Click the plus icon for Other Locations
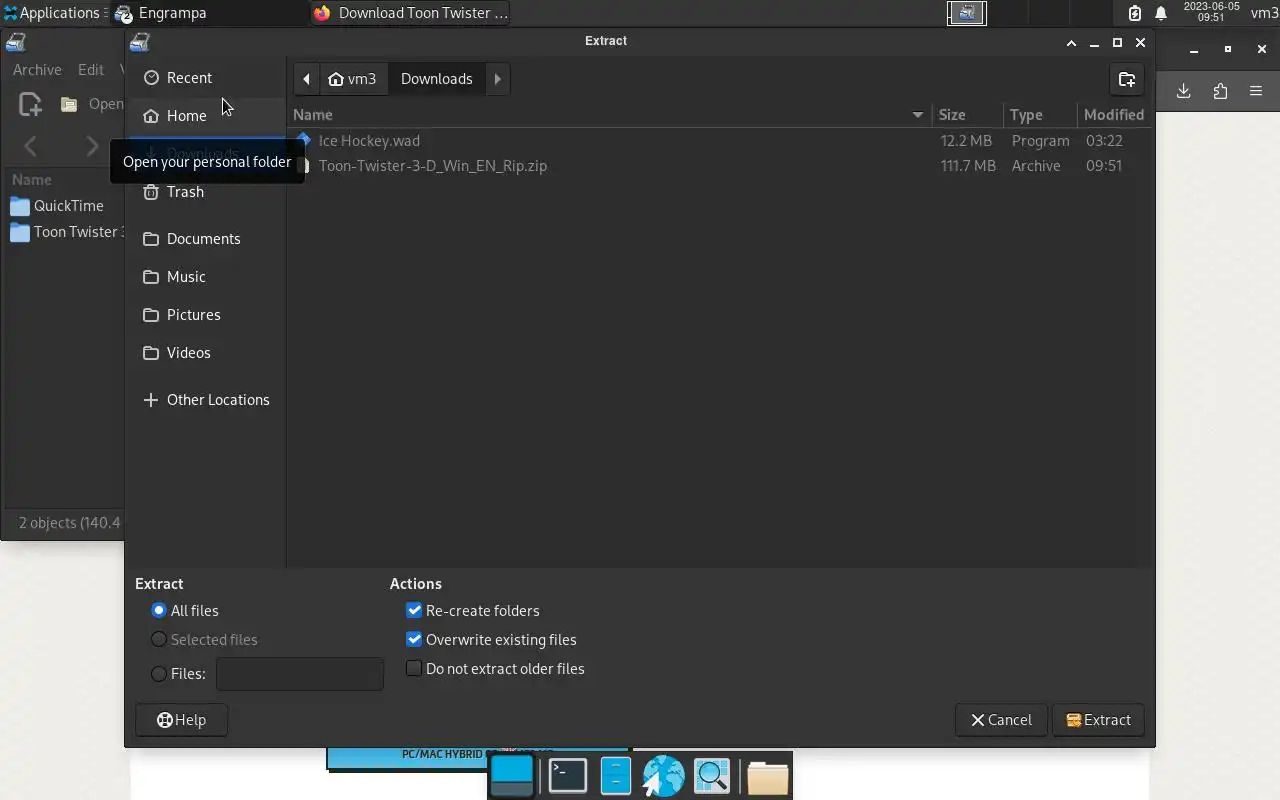The height and width of the screenshot is (800, 1280). pyautogui.click(x=151, y=400)
